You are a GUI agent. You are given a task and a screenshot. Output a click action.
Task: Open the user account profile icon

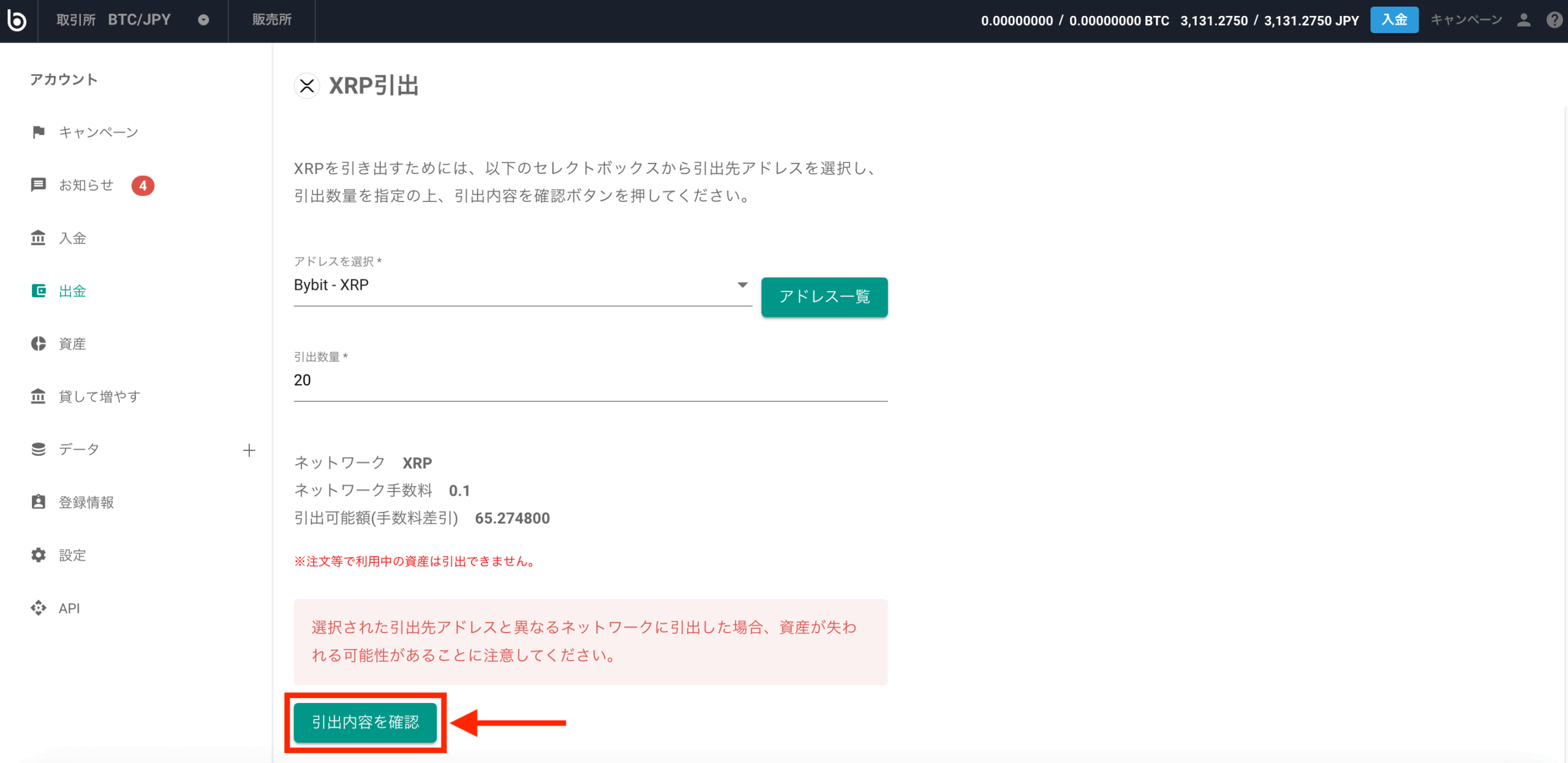coord(1524,20)
